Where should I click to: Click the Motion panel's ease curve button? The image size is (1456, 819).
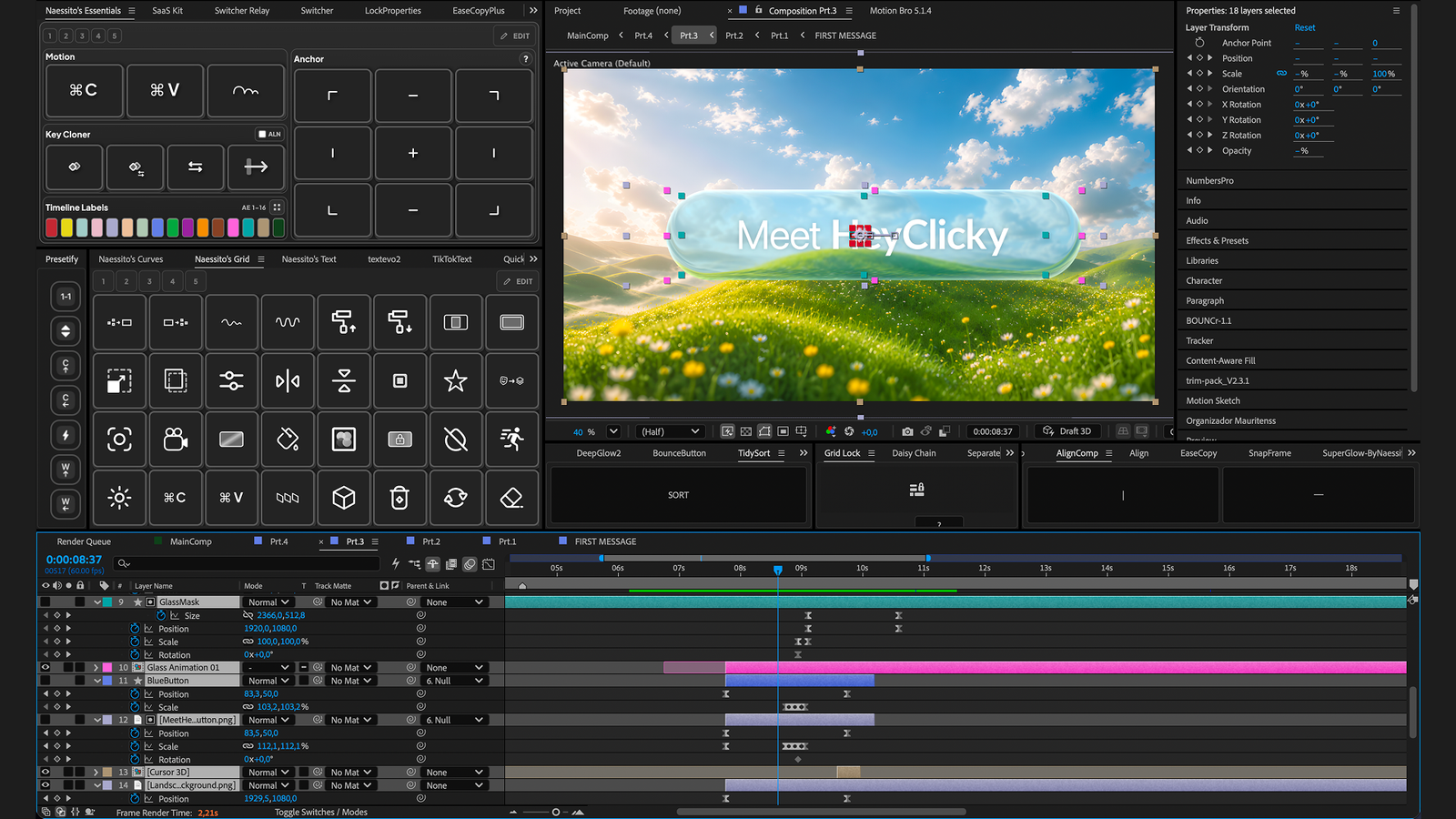(246, 90)
